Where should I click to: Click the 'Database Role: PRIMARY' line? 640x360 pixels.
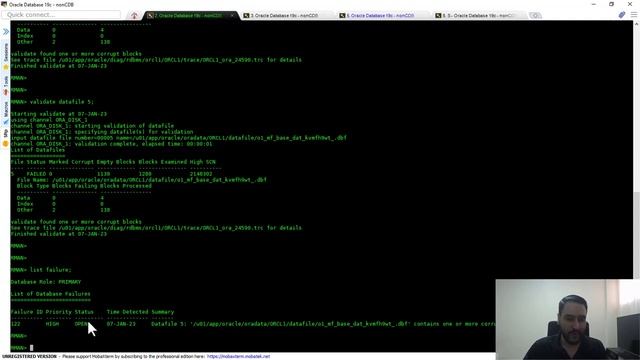[46, 282]
